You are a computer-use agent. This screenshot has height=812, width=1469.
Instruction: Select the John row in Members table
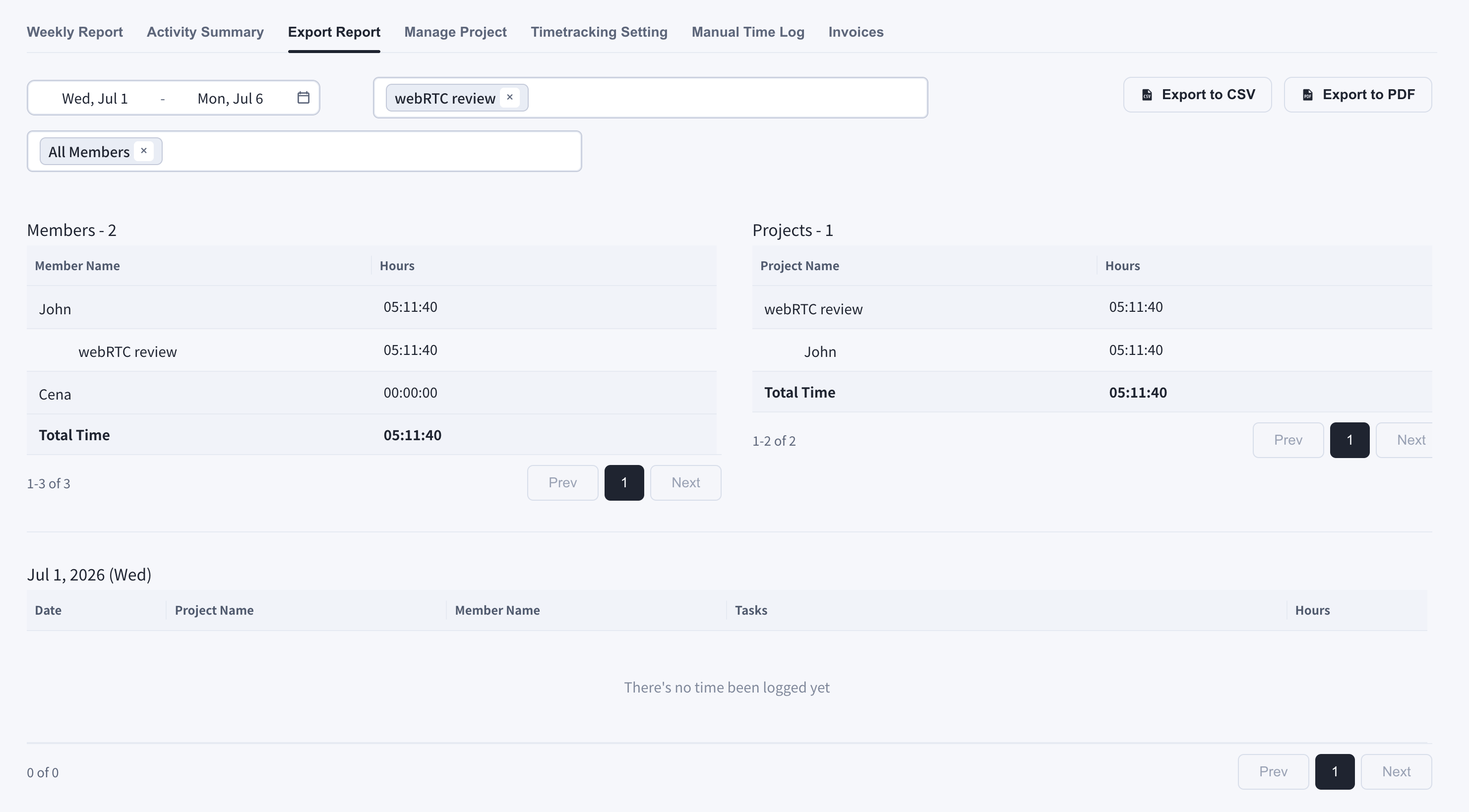[x=372, y=308]
